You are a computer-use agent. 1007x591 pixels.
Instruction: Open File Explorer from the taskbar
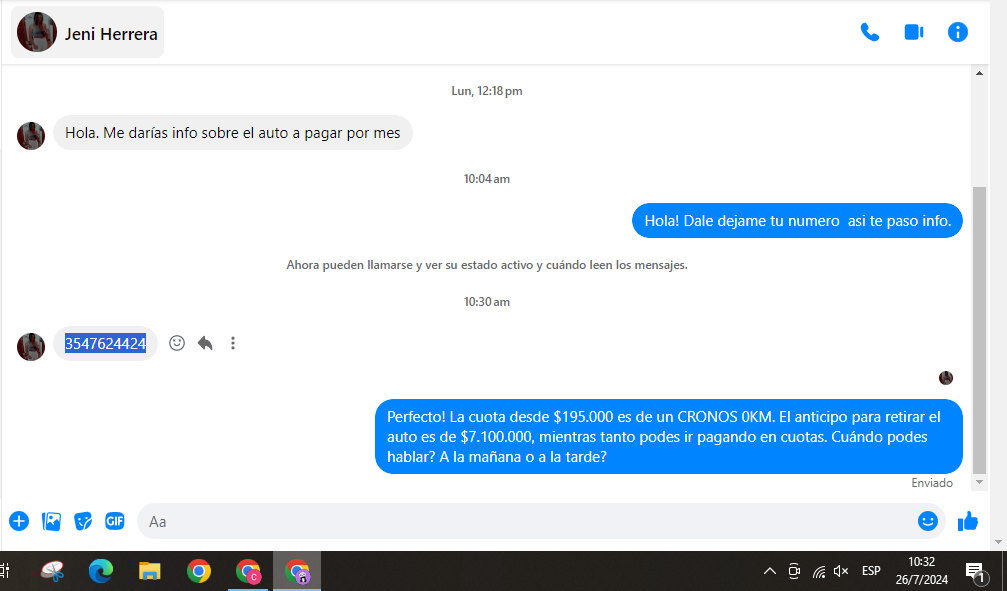point(150,571)
